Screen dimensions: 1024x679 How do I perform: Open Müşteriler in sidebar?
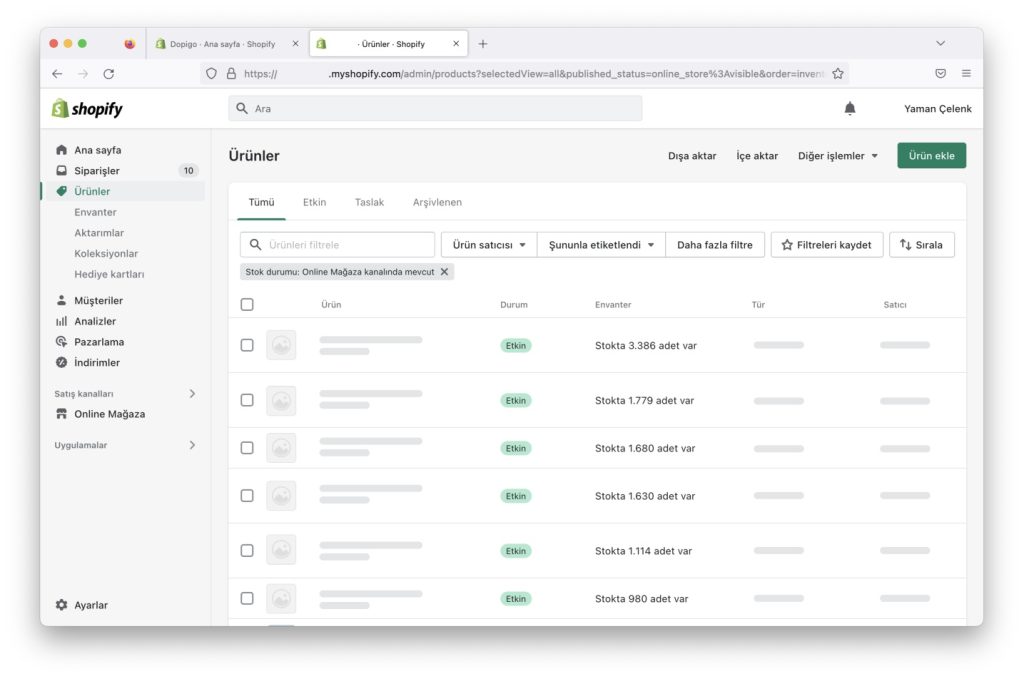(98, 300)
